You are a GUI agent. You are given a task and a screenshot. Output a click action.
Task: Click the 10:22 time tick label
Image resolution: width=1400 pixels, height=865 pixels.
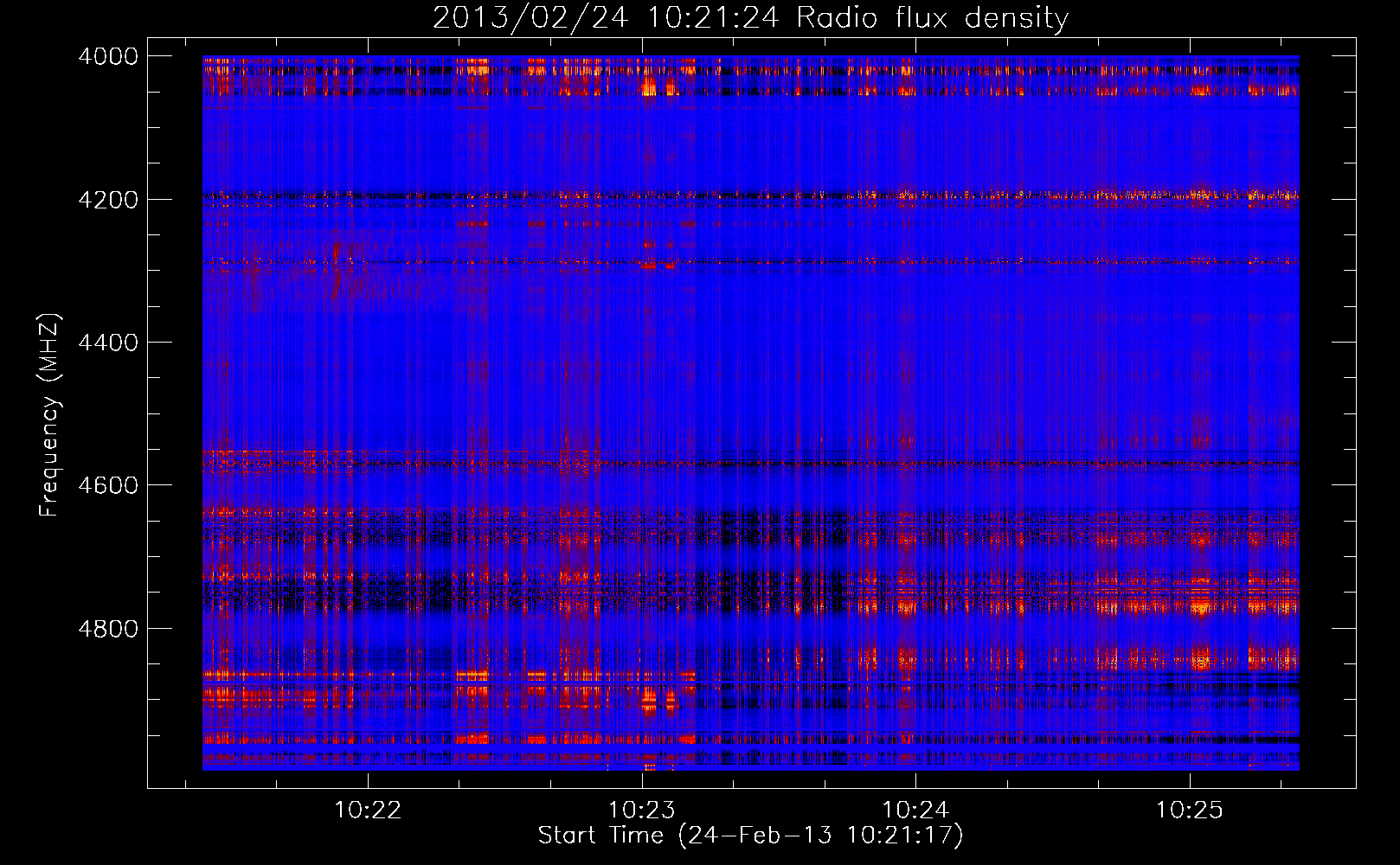point(369,811)
